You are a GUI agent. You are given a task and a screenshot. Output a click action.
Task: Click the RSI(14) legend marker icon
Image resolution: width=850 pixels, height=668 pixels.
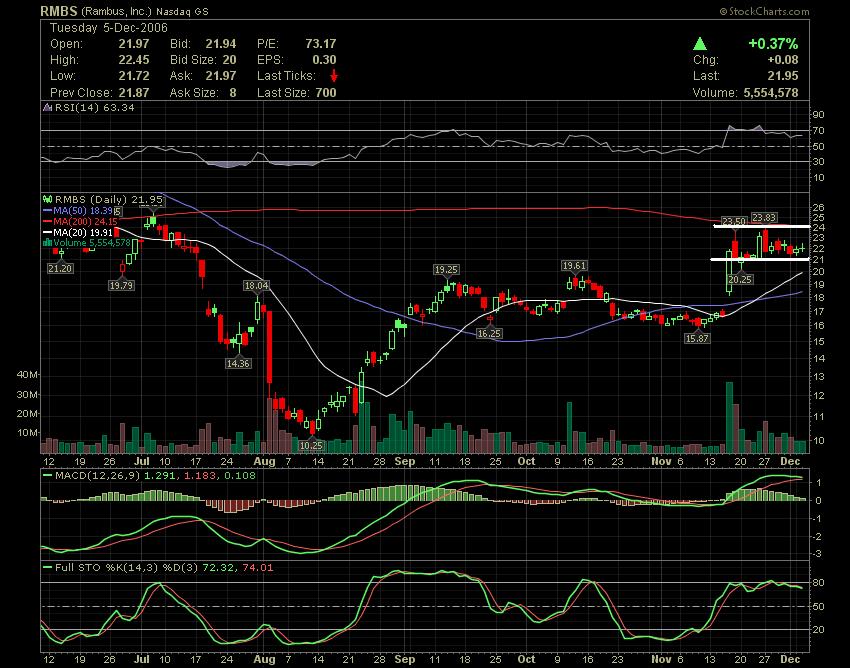(x=47, y=107)
